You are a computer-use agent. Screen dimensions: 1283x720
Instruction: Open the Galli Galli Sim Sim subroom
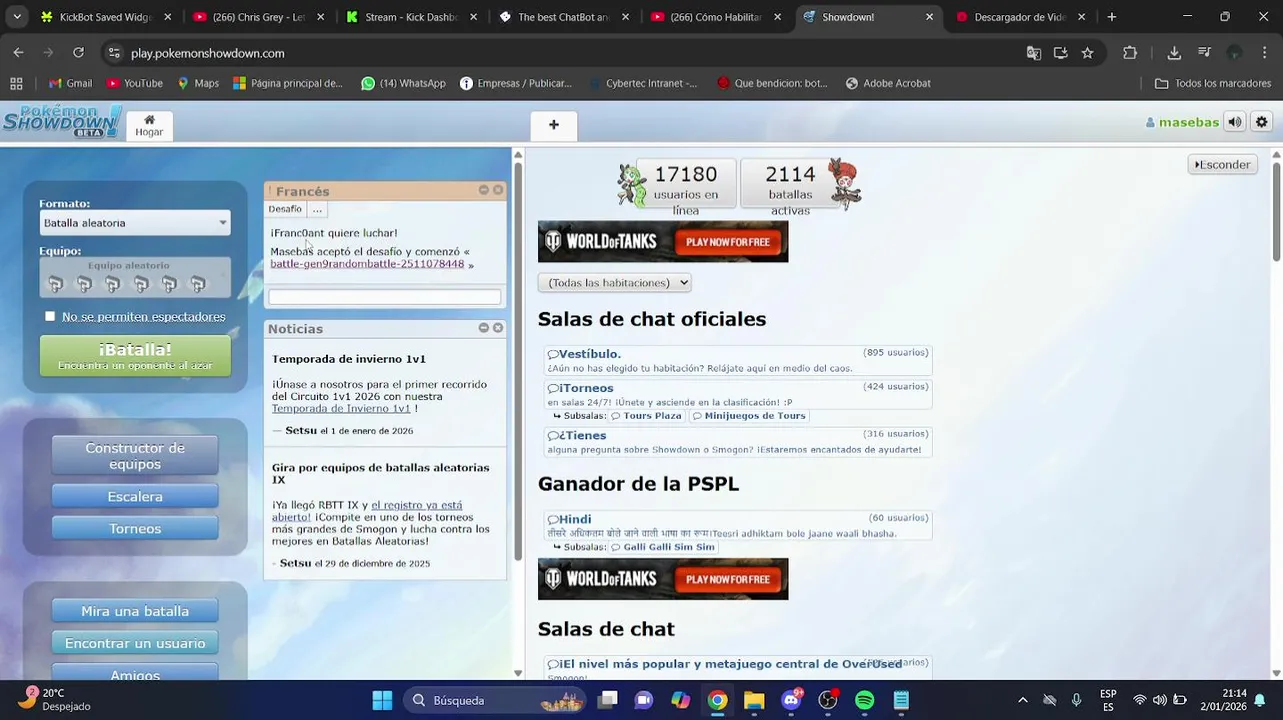click(663, 547)
